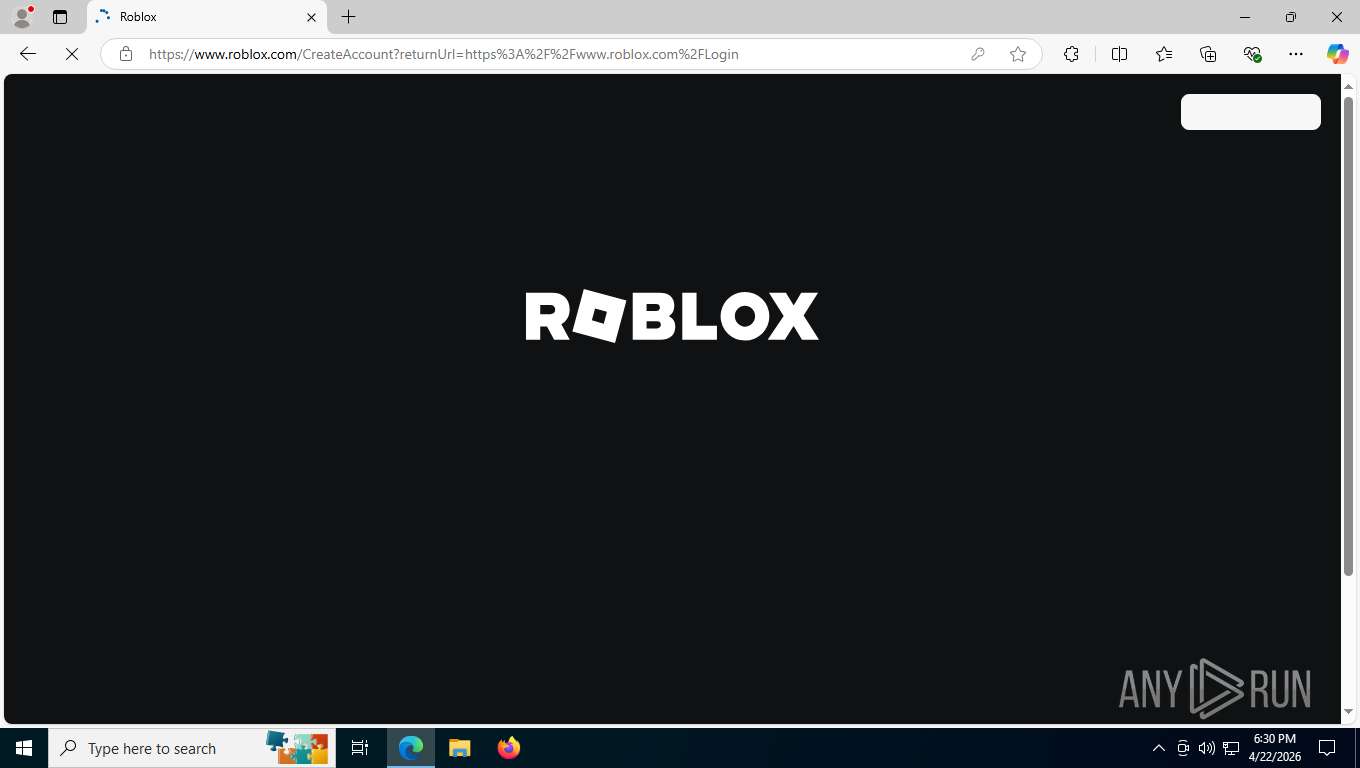View site information lock icon
This screenshot has height=768, width=1360.
(126, 54)
